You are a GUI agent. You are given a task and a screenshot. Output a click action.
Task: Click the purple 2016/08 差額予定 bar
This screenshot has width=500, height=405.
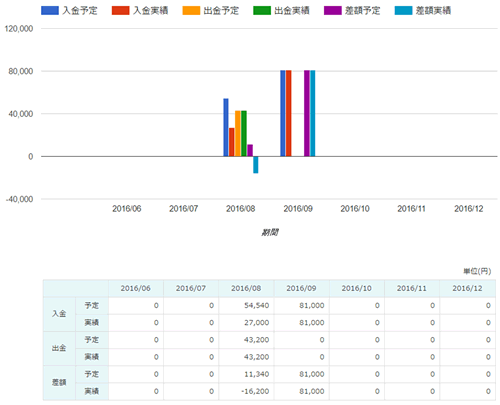250,150
